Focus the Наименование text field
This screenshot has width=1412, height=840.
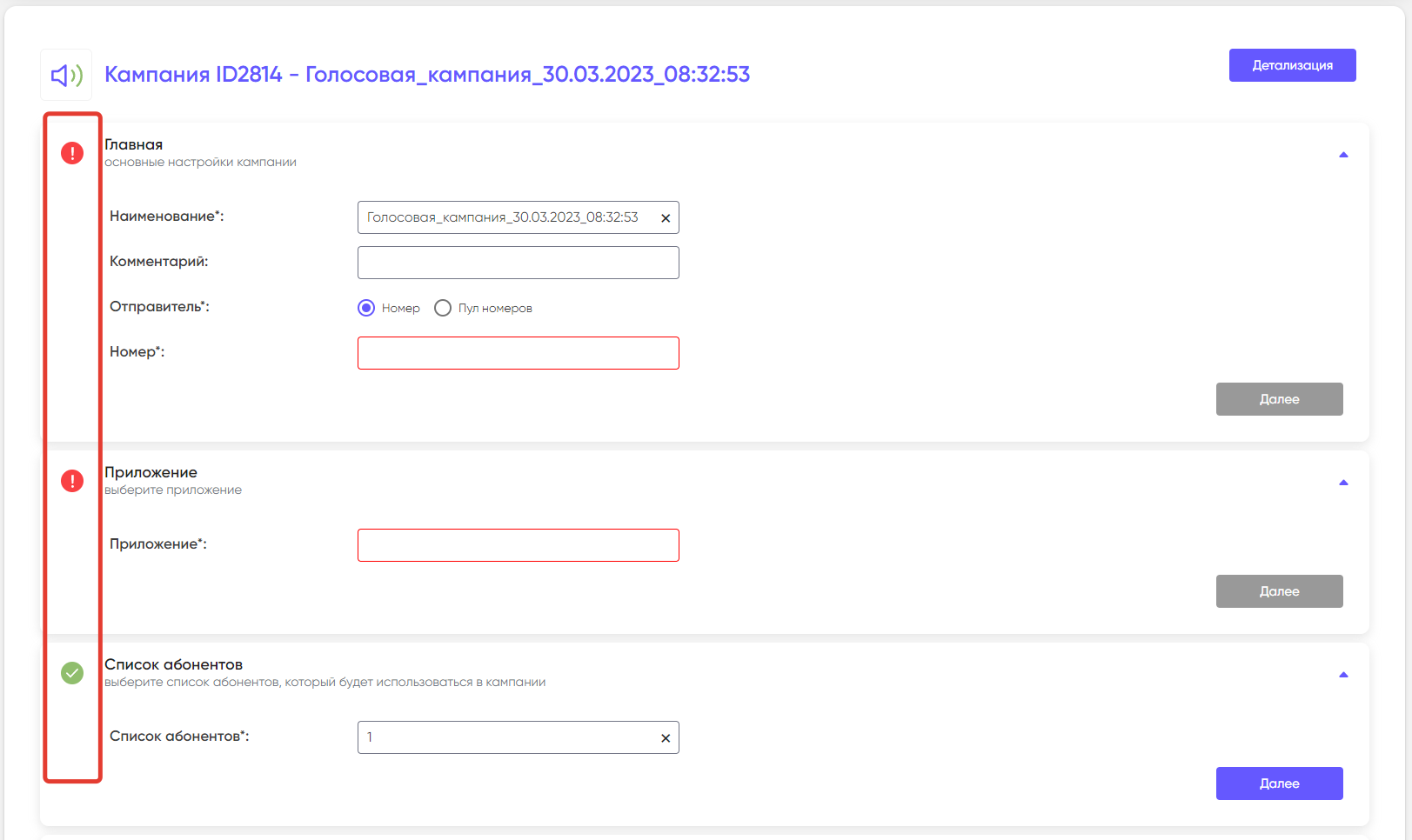coord(505,217)
